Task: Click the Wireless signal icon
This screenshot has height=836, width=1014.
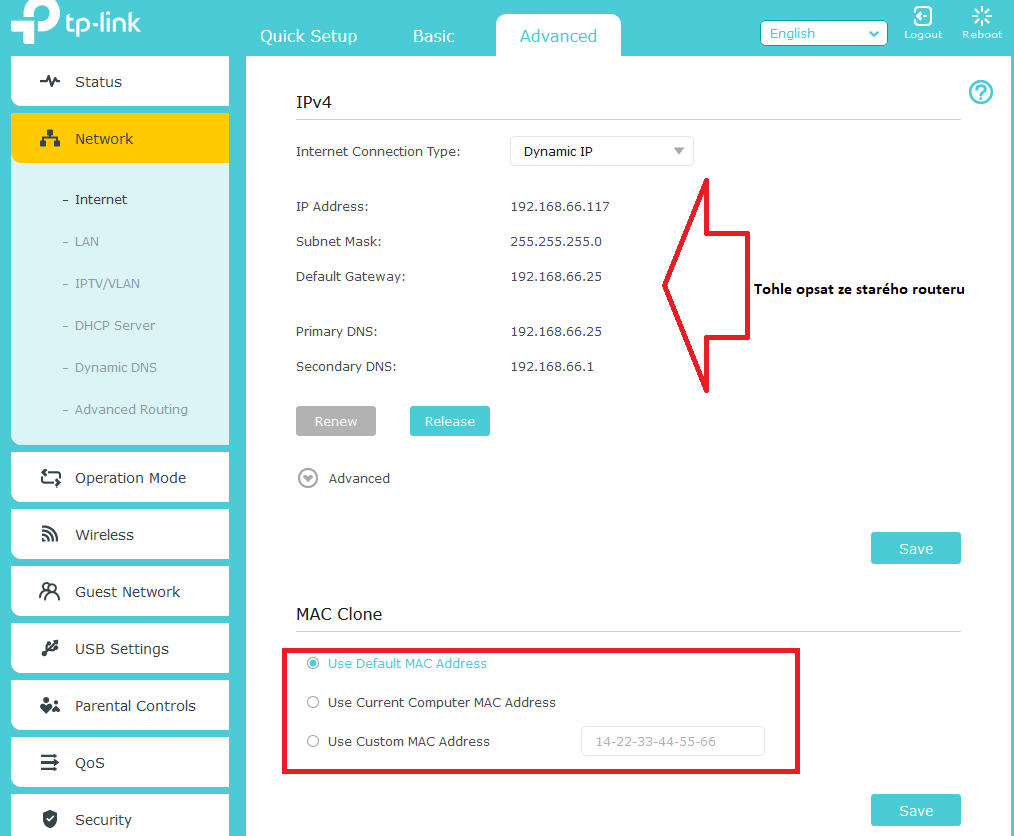Action: [x=50, y=534]
